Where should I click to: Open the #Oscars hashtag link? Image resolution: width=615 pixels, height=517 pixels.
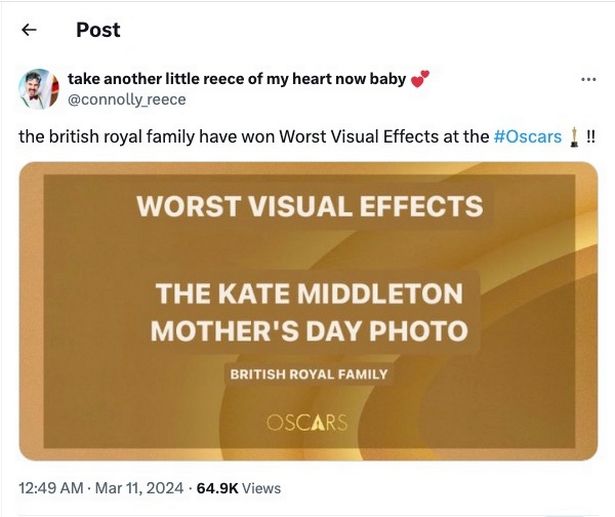coord(527,136)
